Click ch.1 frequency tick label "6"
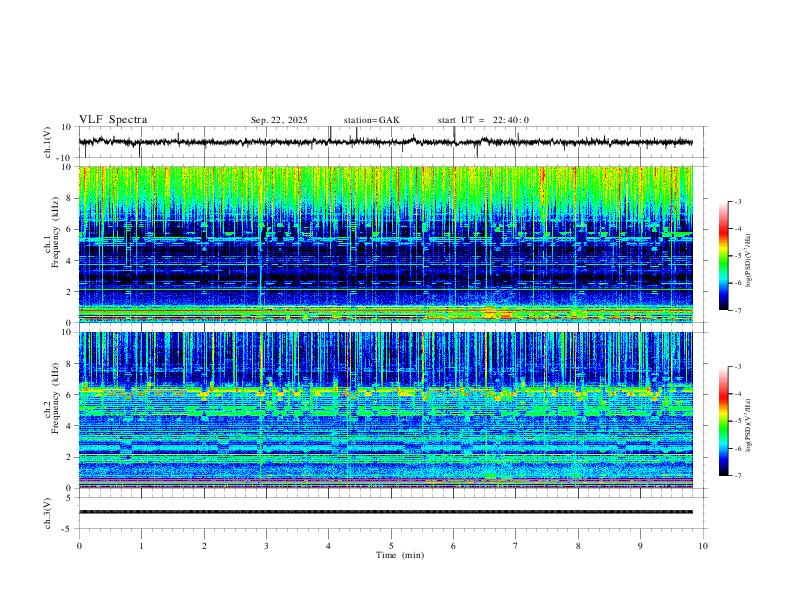Viewport: 792px width, 612px height. pos(69,229)
